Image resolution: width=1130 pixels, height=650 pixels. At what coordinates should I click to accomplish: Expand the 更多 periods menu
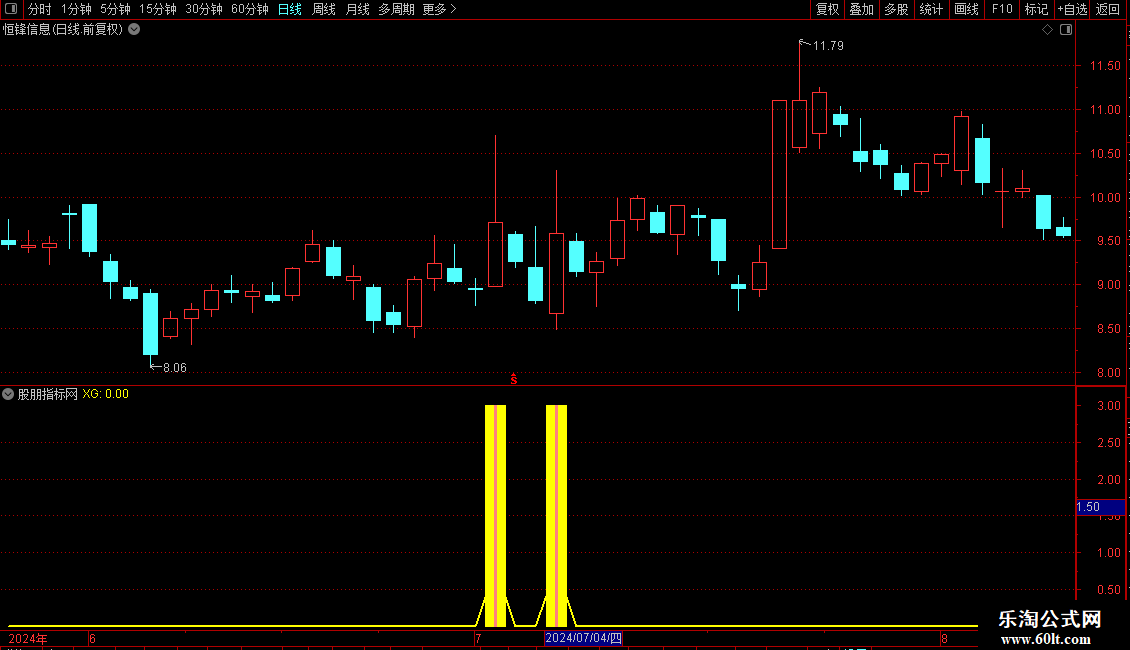440,9
